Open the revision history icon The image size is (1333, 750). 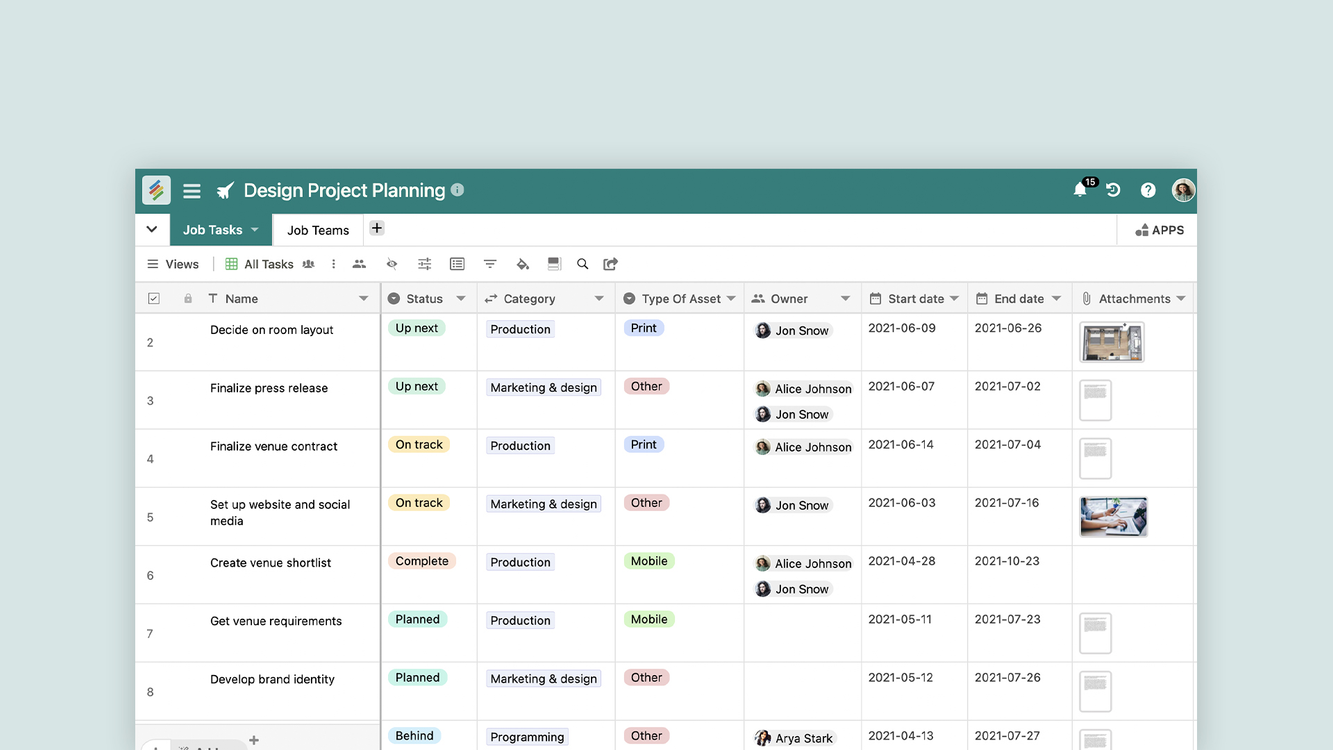[x=1113, y=190]
